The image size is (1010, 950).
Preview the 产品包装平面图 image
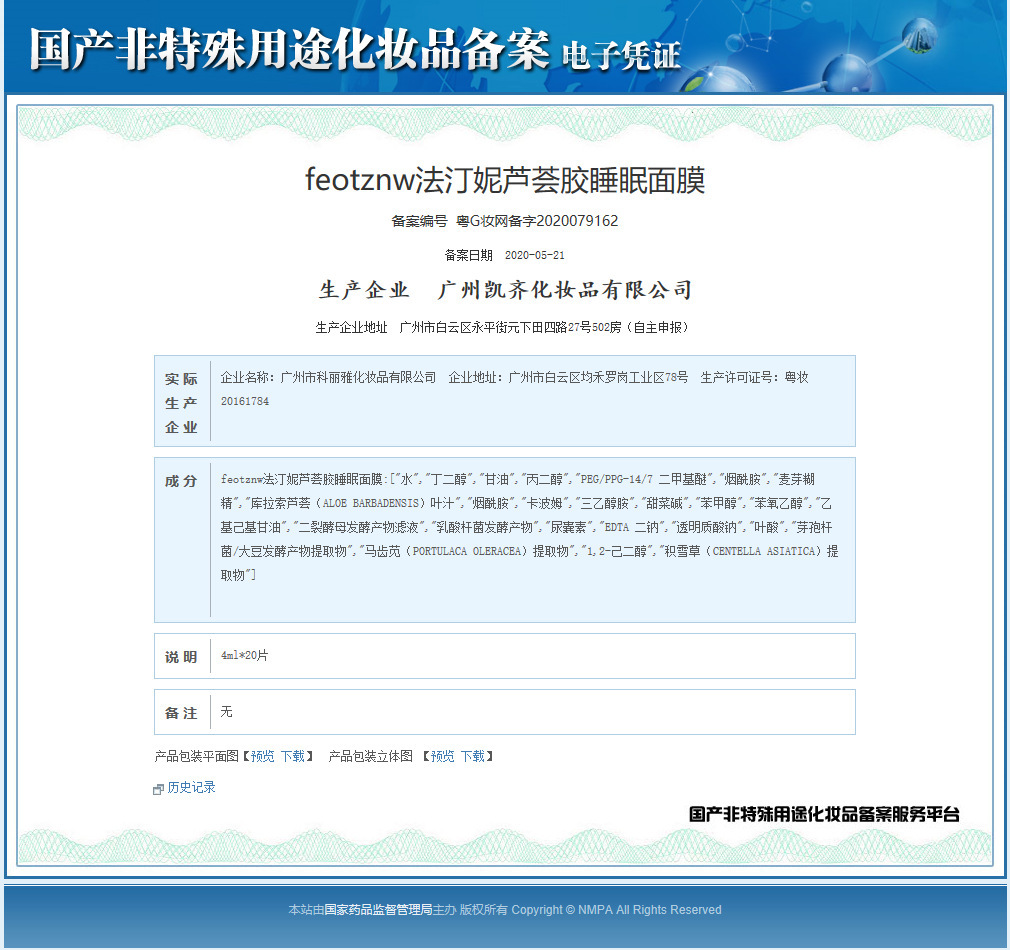coord(262,756)
